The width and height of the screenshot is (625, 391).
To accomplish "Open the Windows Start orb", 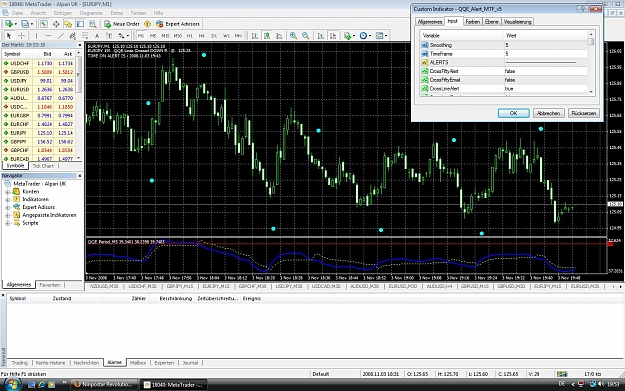I will coord(12,385).
